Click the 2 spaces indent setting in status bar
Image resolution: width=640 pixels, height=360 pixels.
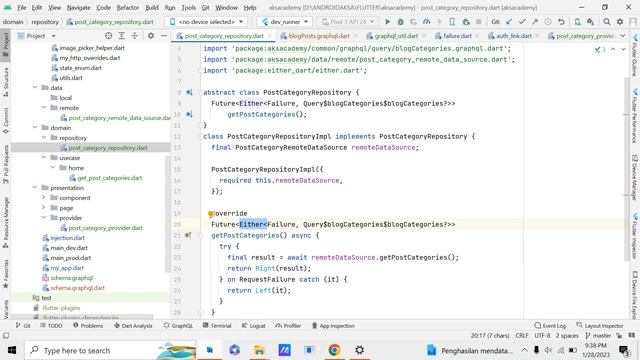567,336
